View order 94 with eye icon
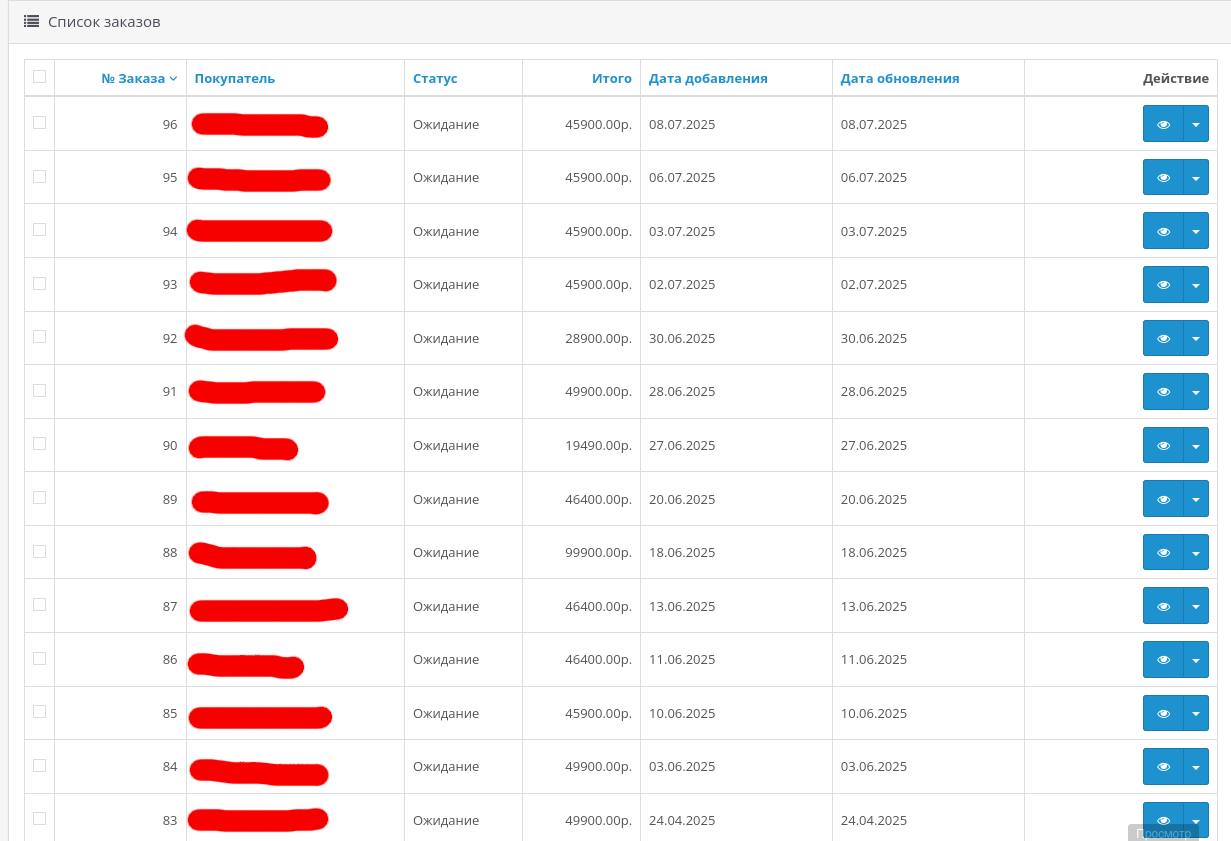Viewport: 1231px width, 841px height. (1163, 231)
